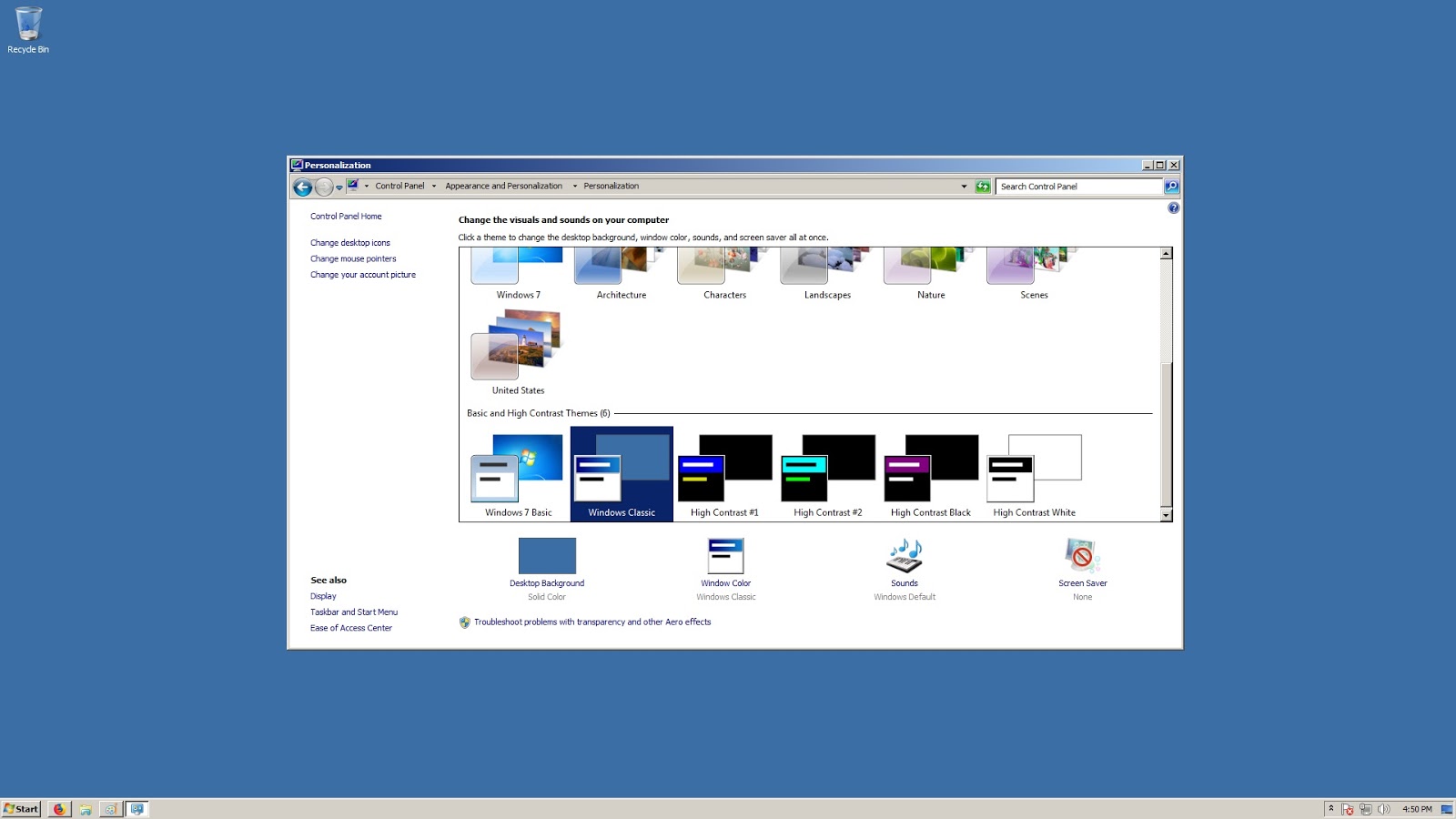This screenshot has height=819, width=1456.
Task: Navigate to Appearance and Personalization breadcrumb
Action: [503, 186]
